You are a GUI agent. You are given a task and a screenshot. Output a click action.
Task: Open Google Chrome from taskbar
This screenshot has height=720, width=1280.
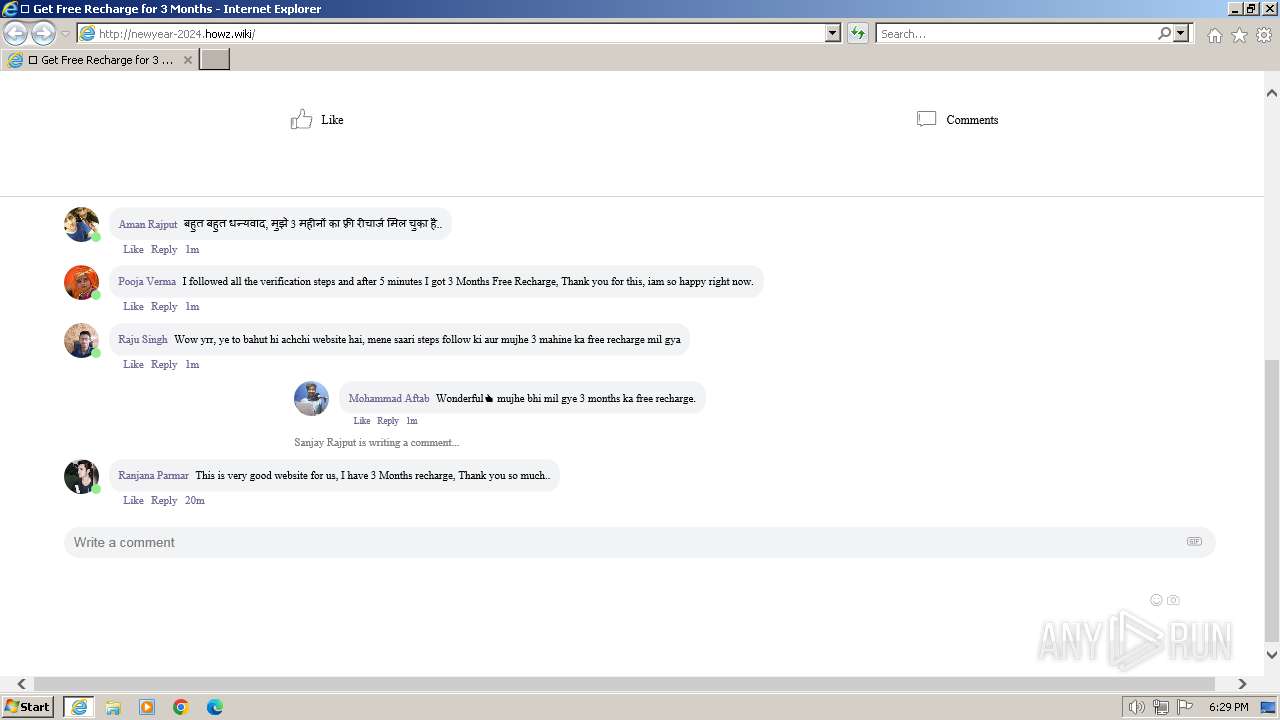click(181, 707)
